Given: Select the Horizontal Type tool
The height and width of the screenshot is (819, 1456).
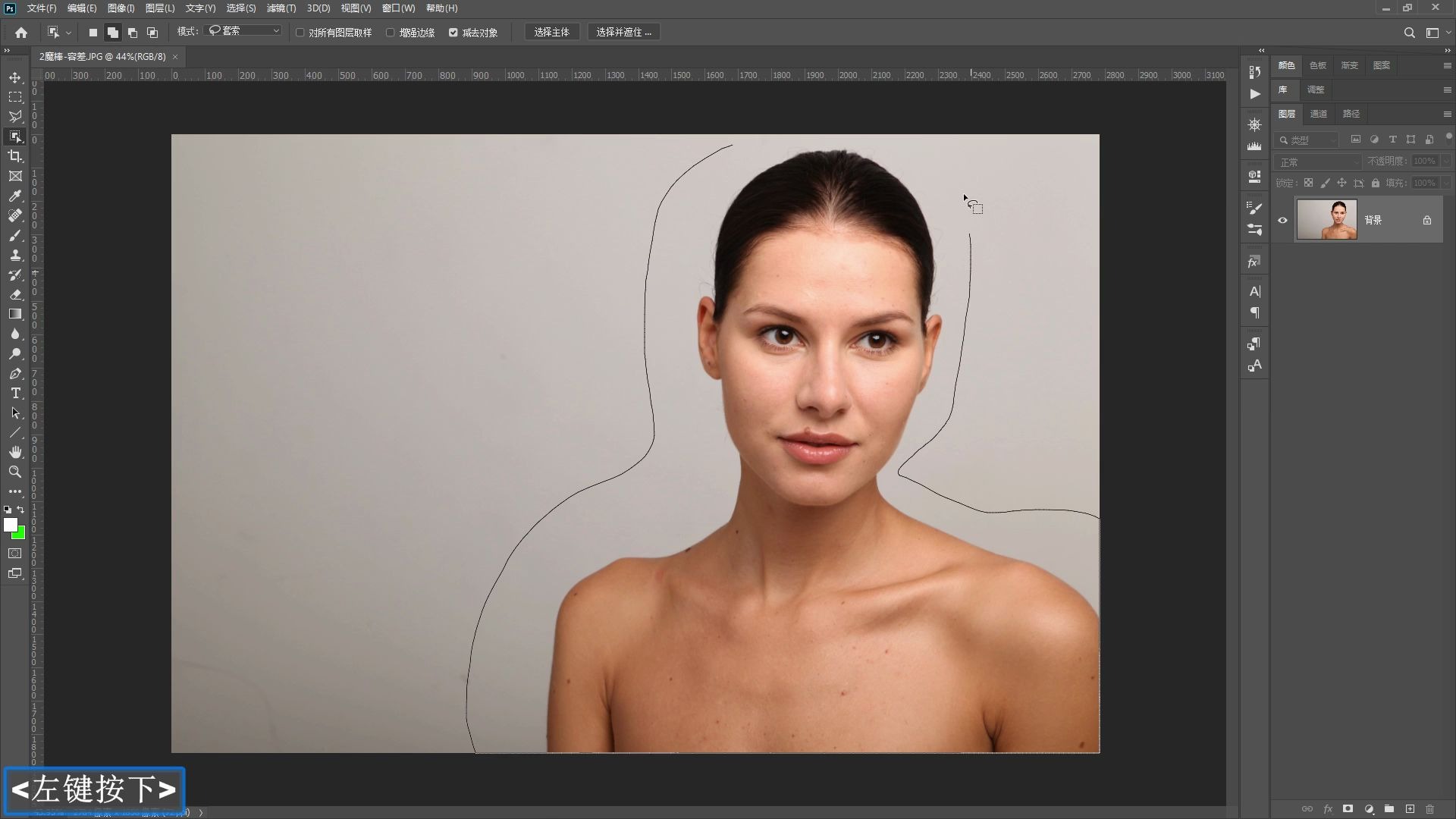Looking at the screenshot, I should pos(15,393).
